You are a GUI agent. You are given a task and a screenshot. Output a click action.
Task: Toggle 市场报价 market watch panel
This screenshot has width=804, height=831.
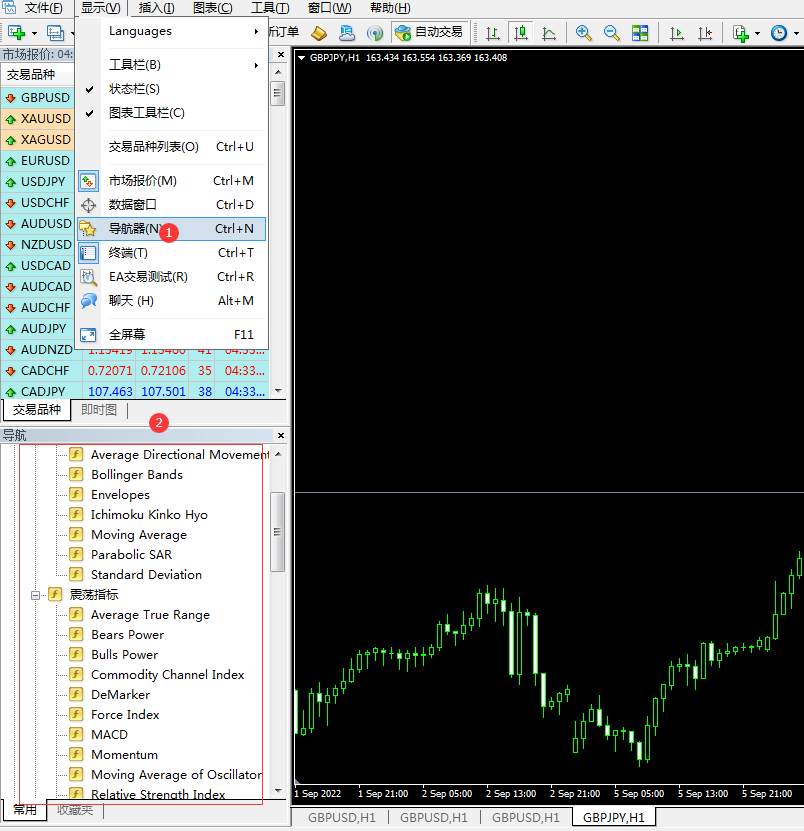(x=142, y=181)
